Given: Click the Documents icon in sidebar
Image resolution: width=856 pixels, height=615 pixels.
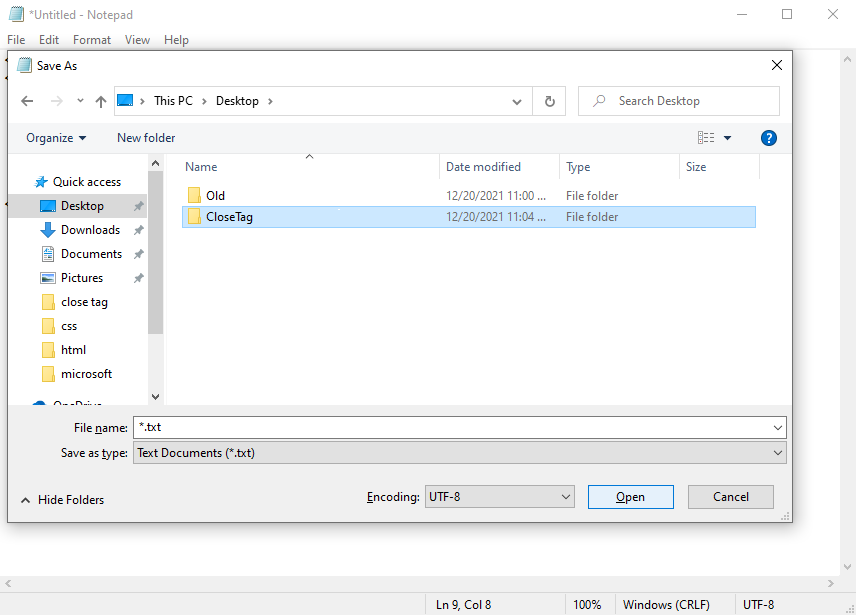Looking at the screenshot, I should pyautogui.click(x=48, y=254).
